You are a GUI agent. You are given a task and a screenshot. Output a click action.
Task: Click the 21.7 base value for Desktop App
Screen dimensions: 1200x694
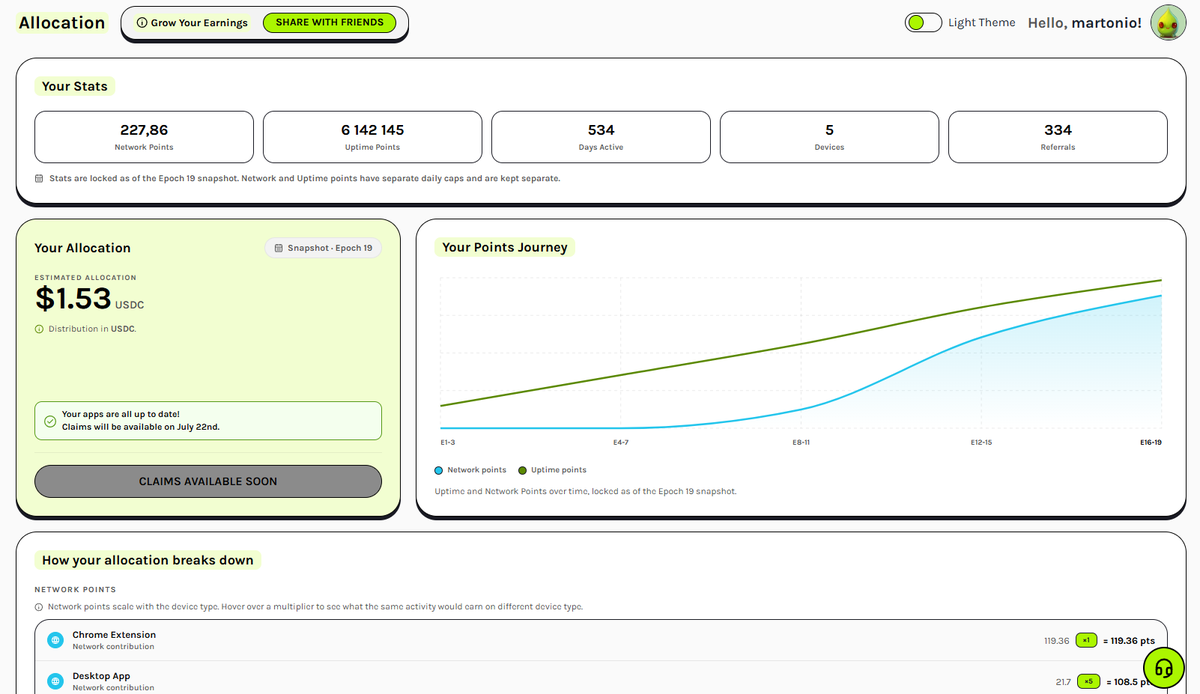pyautogui.click(x=1063, y=681)
